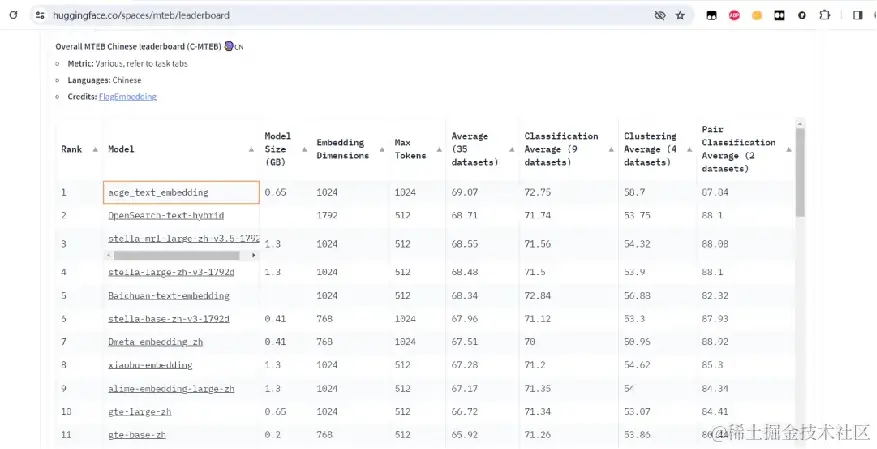
Task: Sort by Pair Classification Average arrow
Action: click(789, 150)
